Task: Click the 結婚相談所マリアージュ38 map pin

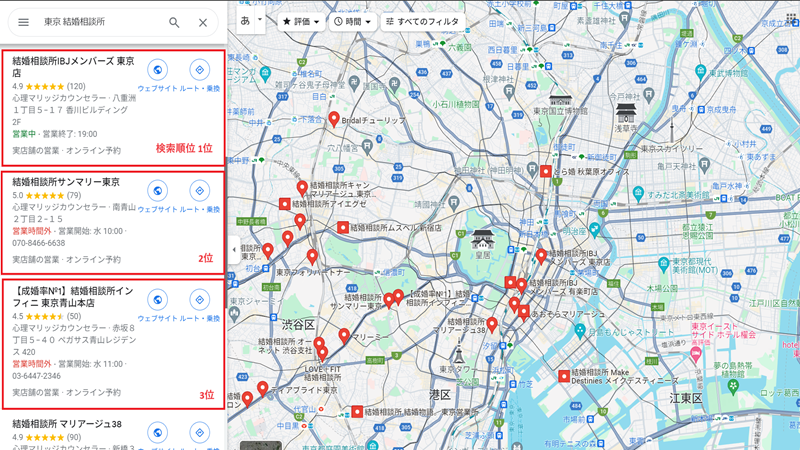Action: click(x=492, y=324)
